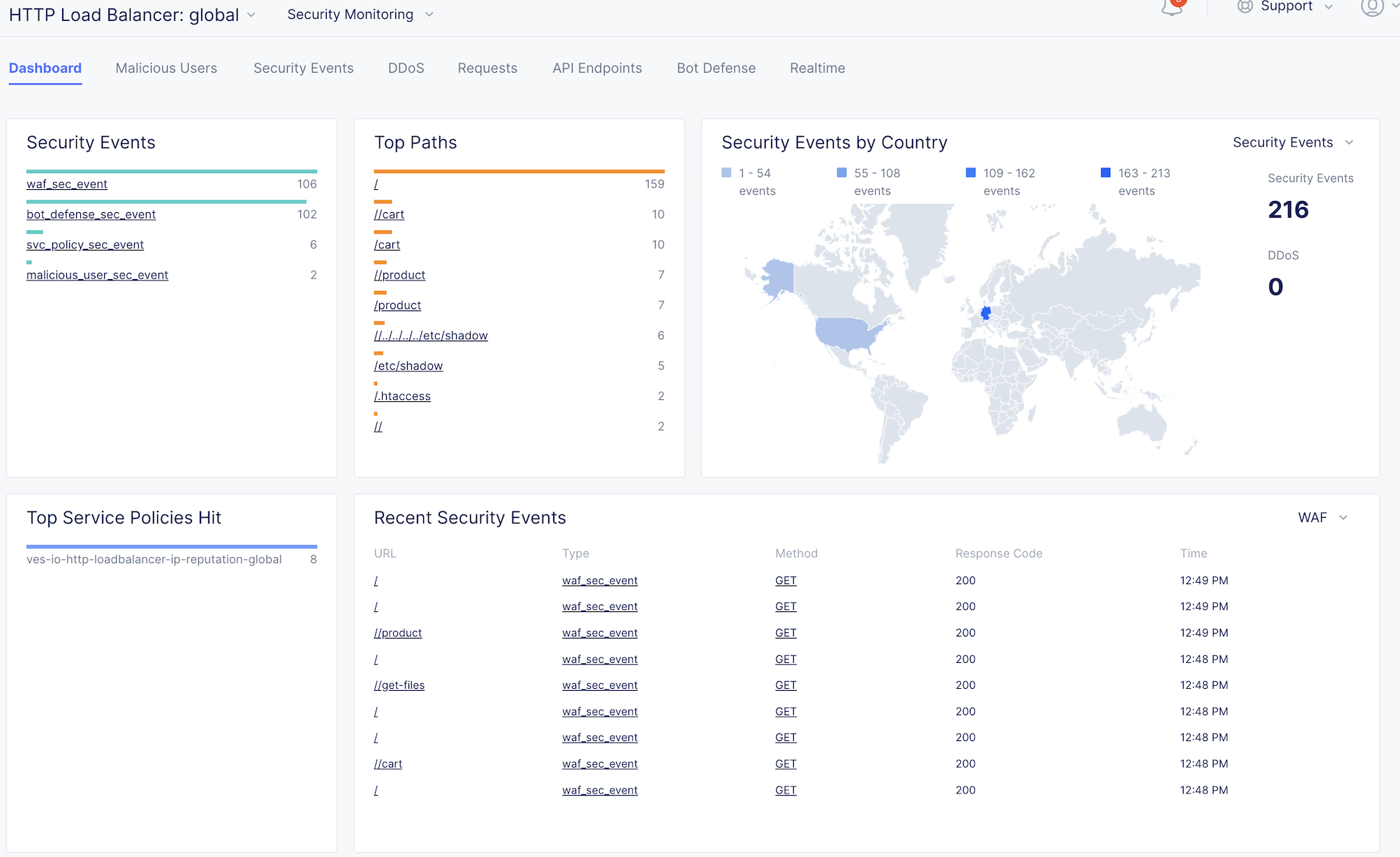Open the bot_defense_sec_event link

tap(91, 215)
